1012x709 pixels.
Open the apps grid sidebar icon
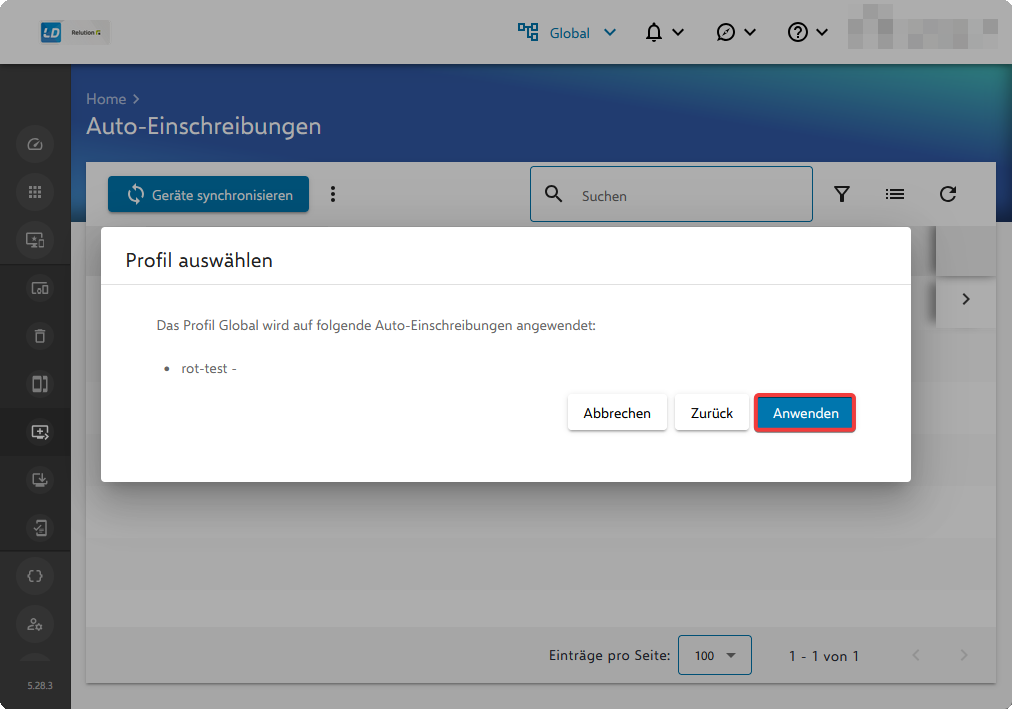35,192
